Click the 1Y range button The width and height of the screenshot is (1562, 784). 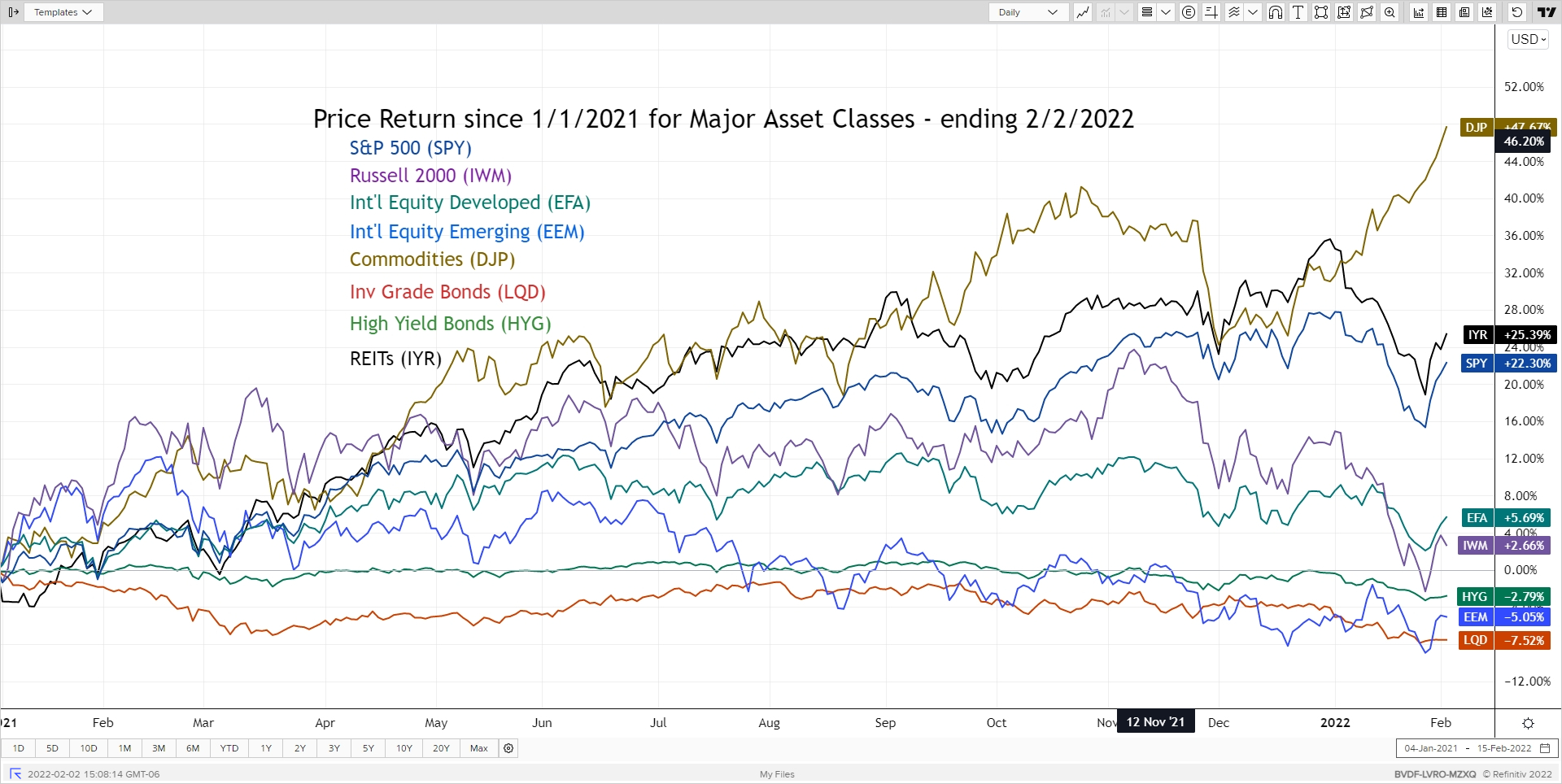click(266, 748)
